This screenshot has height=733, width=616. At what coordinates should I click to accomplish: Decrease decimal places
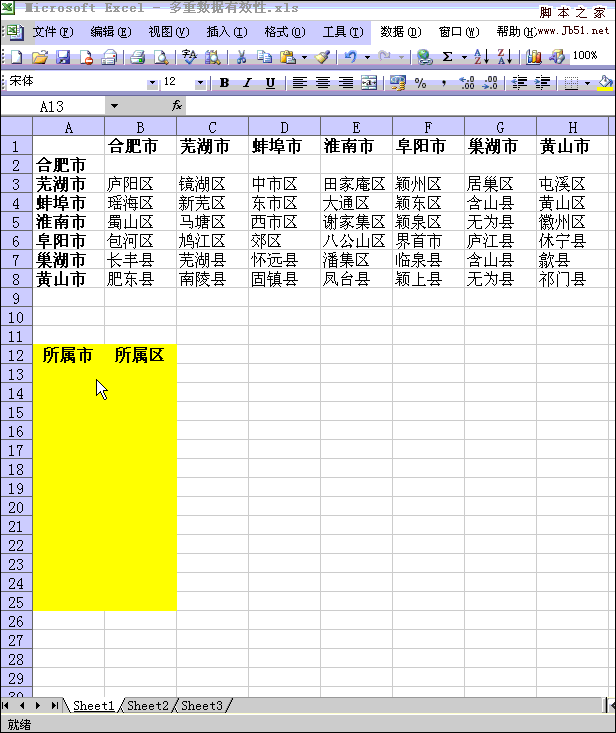[490, 83]
